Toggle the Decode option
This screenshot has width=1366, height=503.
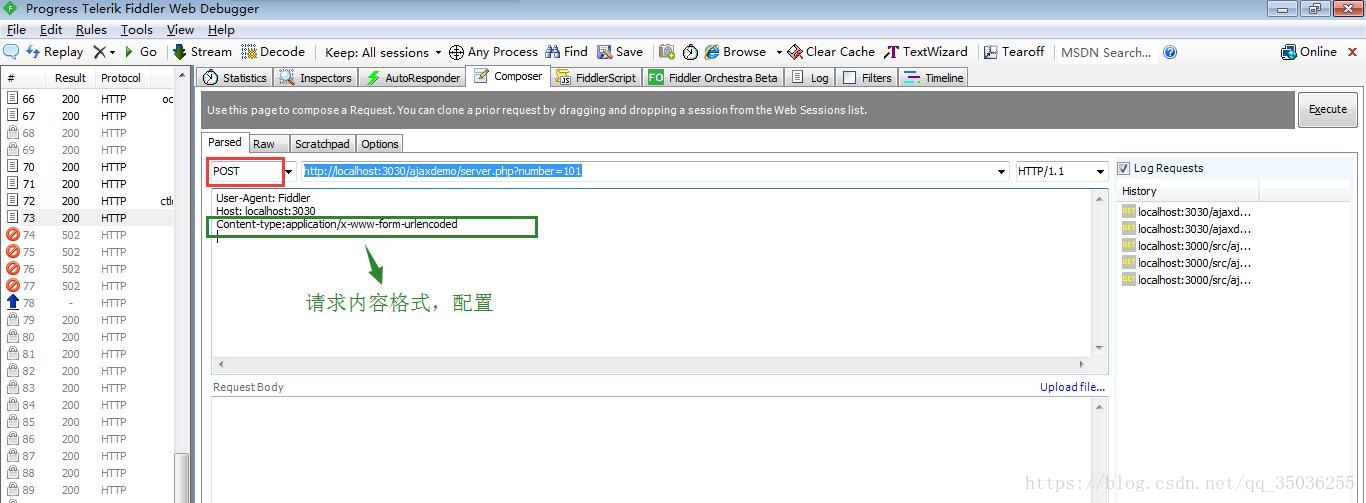(273, 52)
